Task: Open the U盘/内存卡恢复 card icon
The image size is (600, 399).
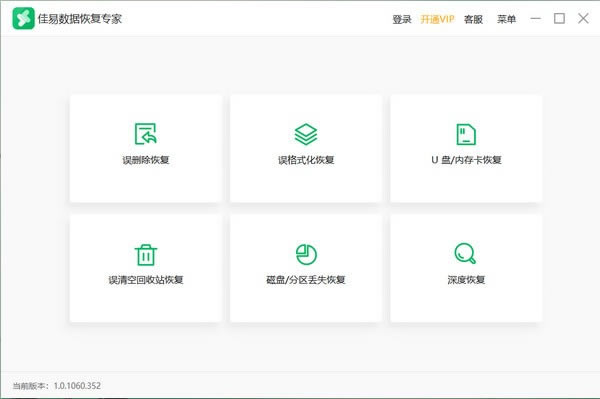Action: (466, 134)
